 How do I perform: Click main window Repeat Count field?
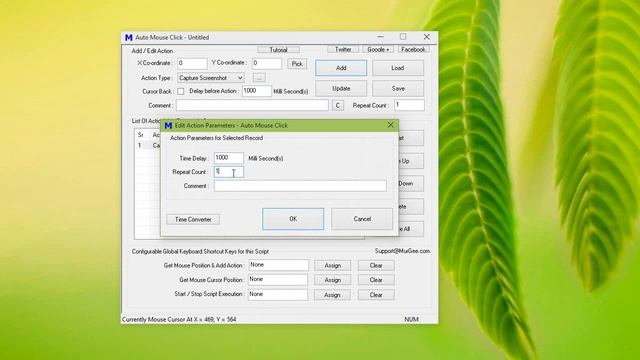(409, 105)
